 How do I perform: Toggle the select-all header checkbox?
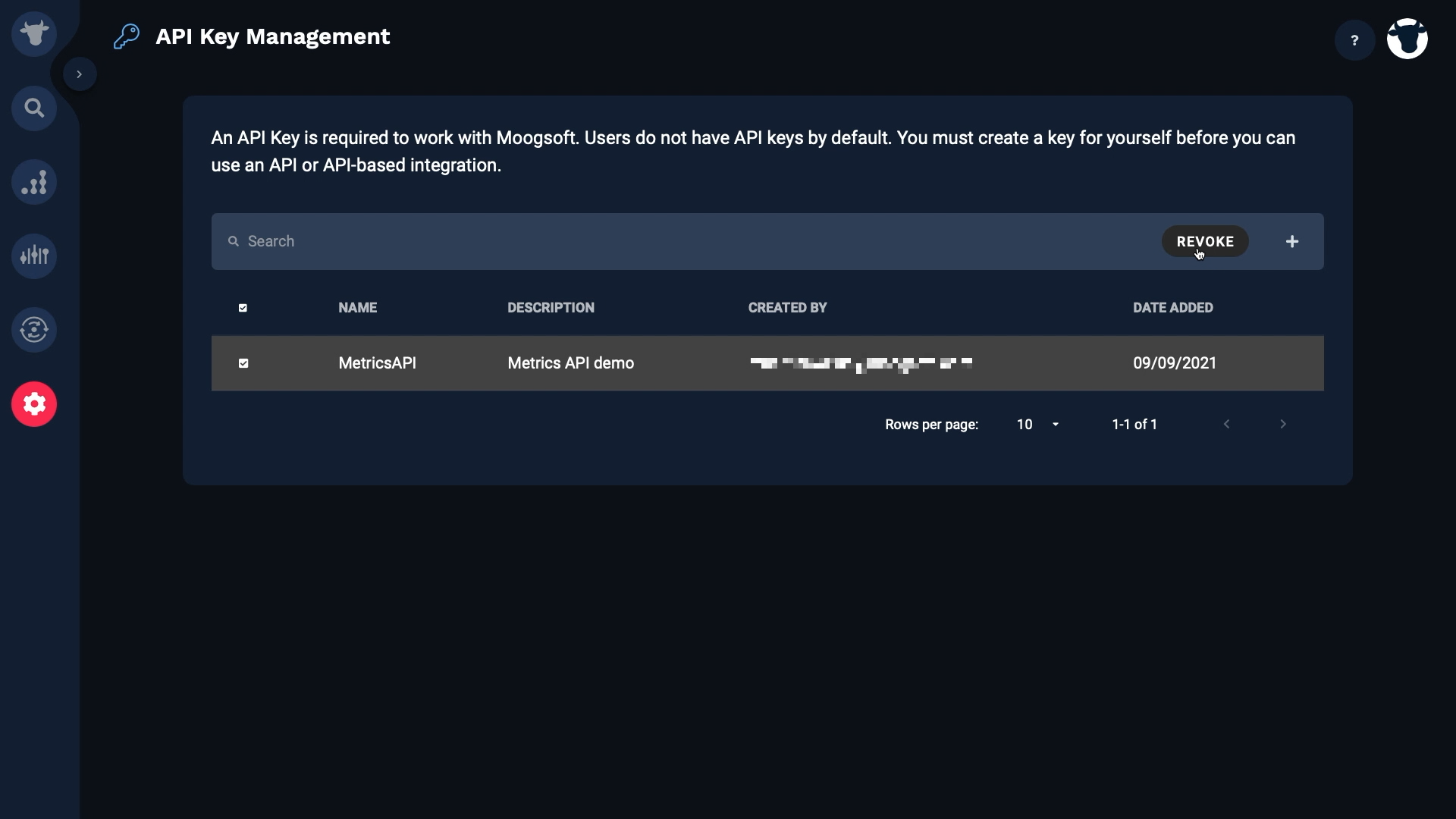243,308
